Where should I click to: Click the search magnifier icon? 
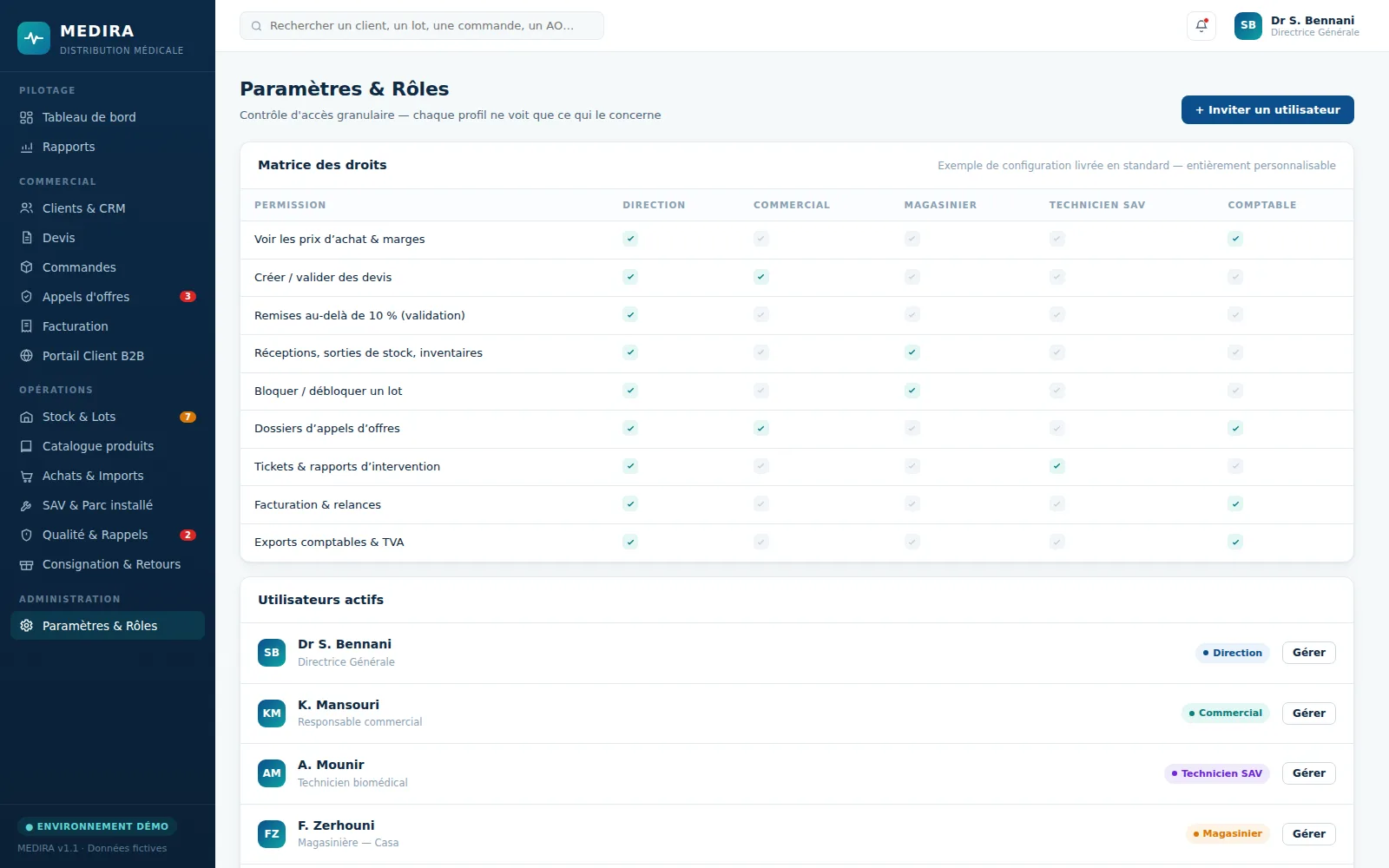(x=257, y=26)
